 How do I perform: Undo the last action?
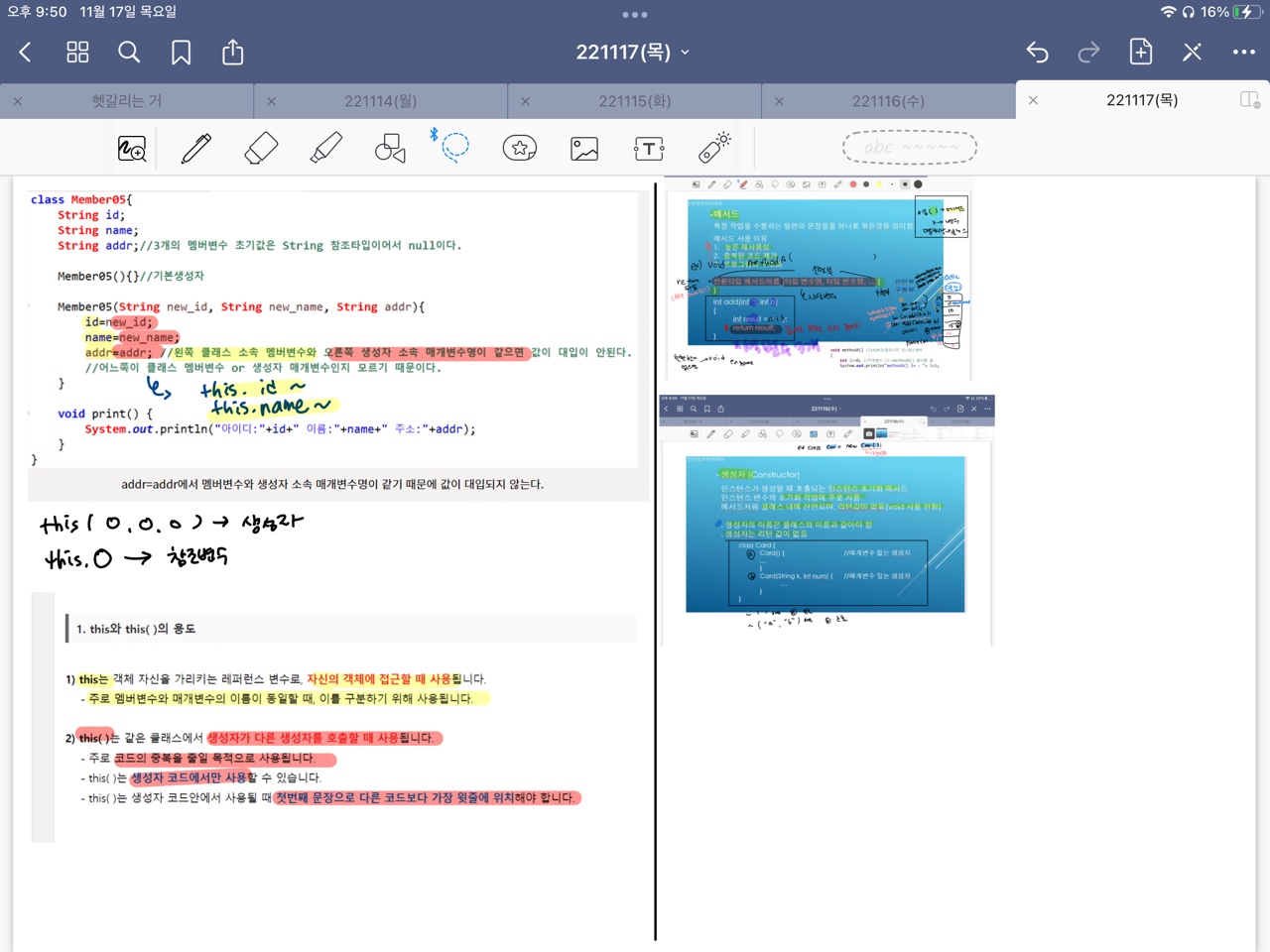point(1037,53)
